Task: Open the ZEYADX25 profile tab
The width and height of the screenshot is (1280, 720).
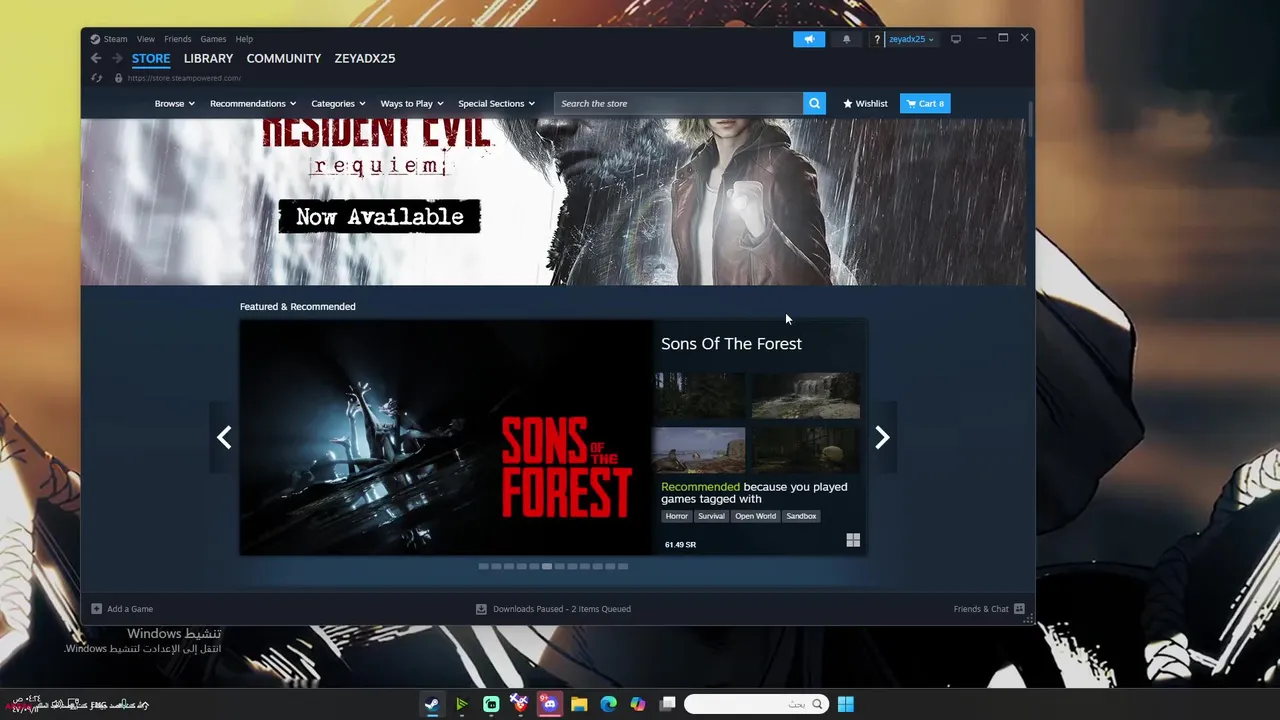Action: 365,58
